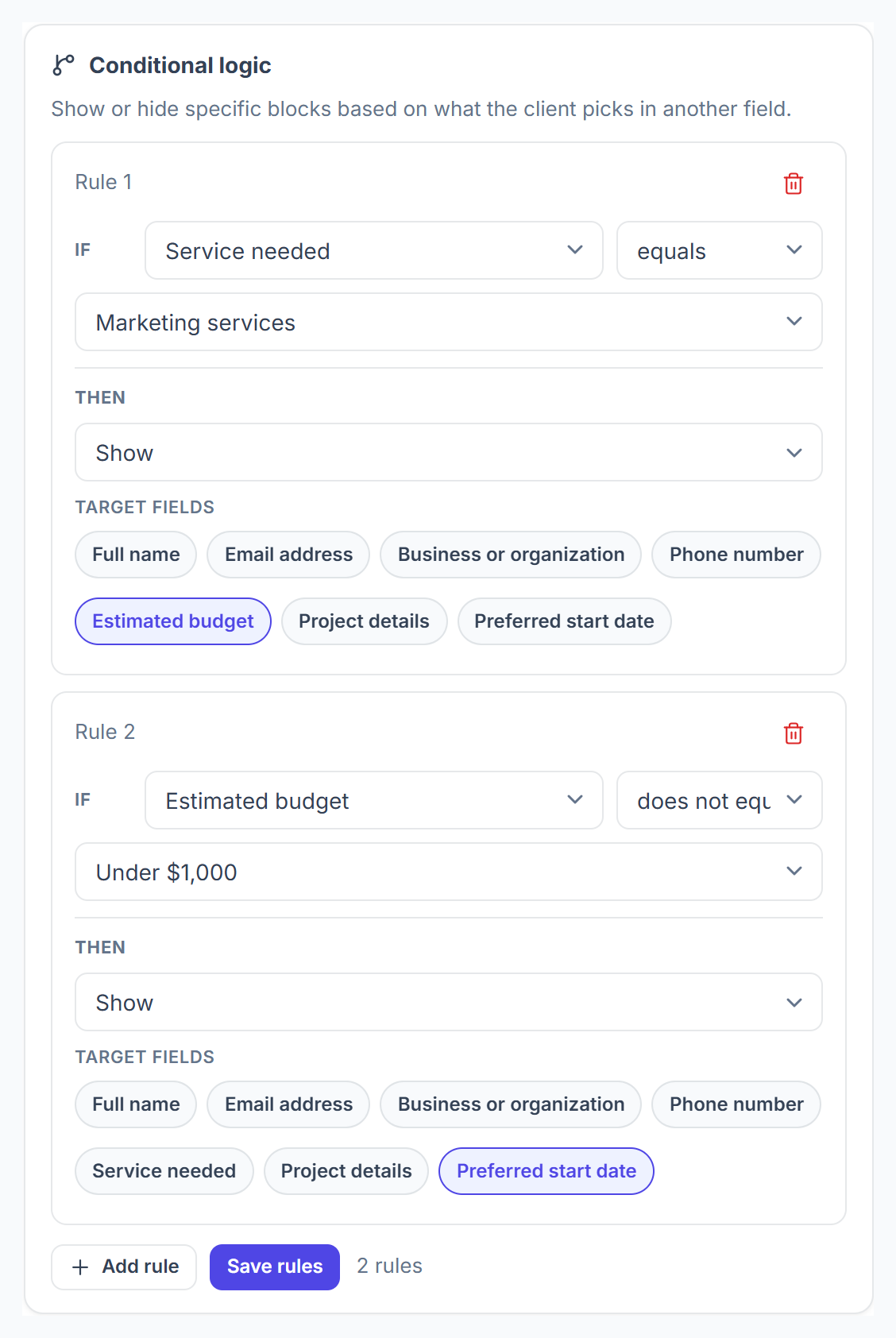Deselect Rule 1 'Estimated budget' chip
Screen dimensions: 896x1338
(x=173, y=621)
